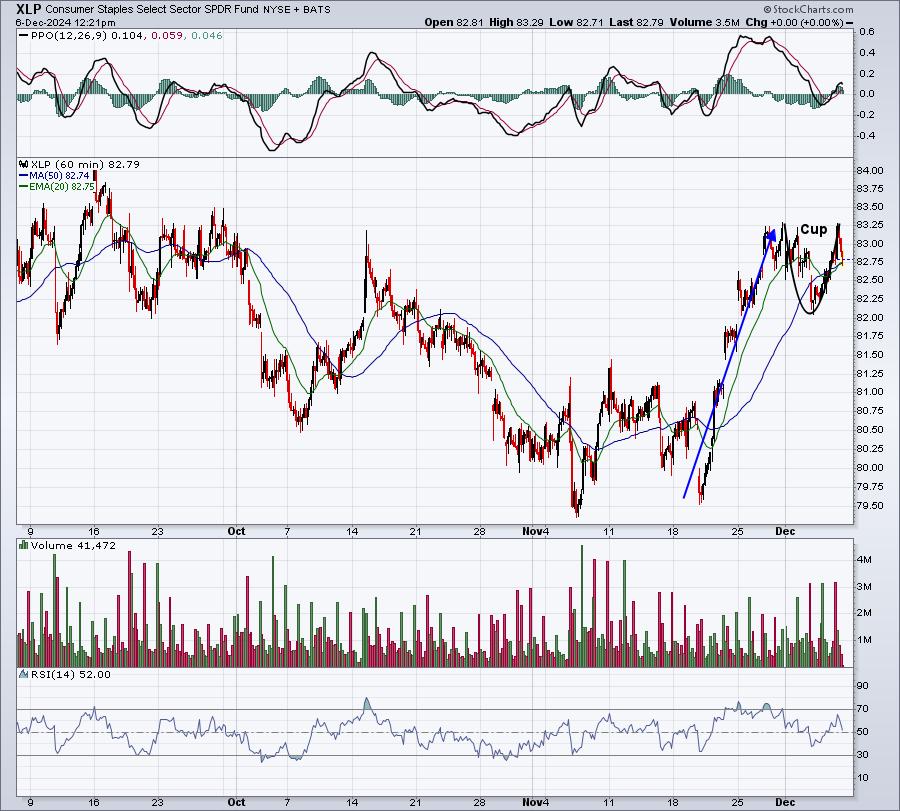900x811 pixels.
Task: Click the candlestick icon beside XLP (60 min)
Action: pyautogui.click(x=24, y=164)
